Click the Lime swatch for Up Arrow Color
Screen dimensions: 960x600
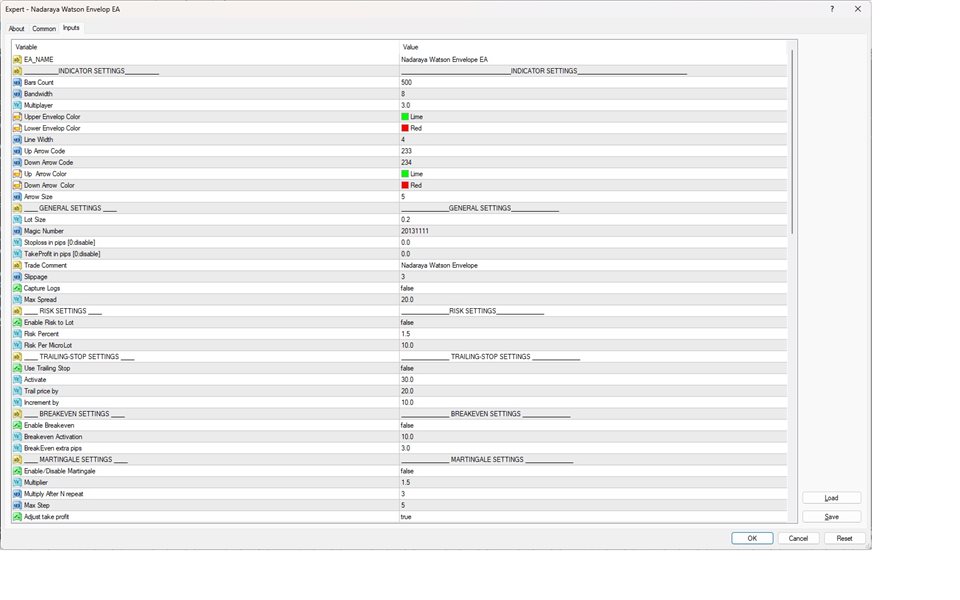click(x=405, y=174)
